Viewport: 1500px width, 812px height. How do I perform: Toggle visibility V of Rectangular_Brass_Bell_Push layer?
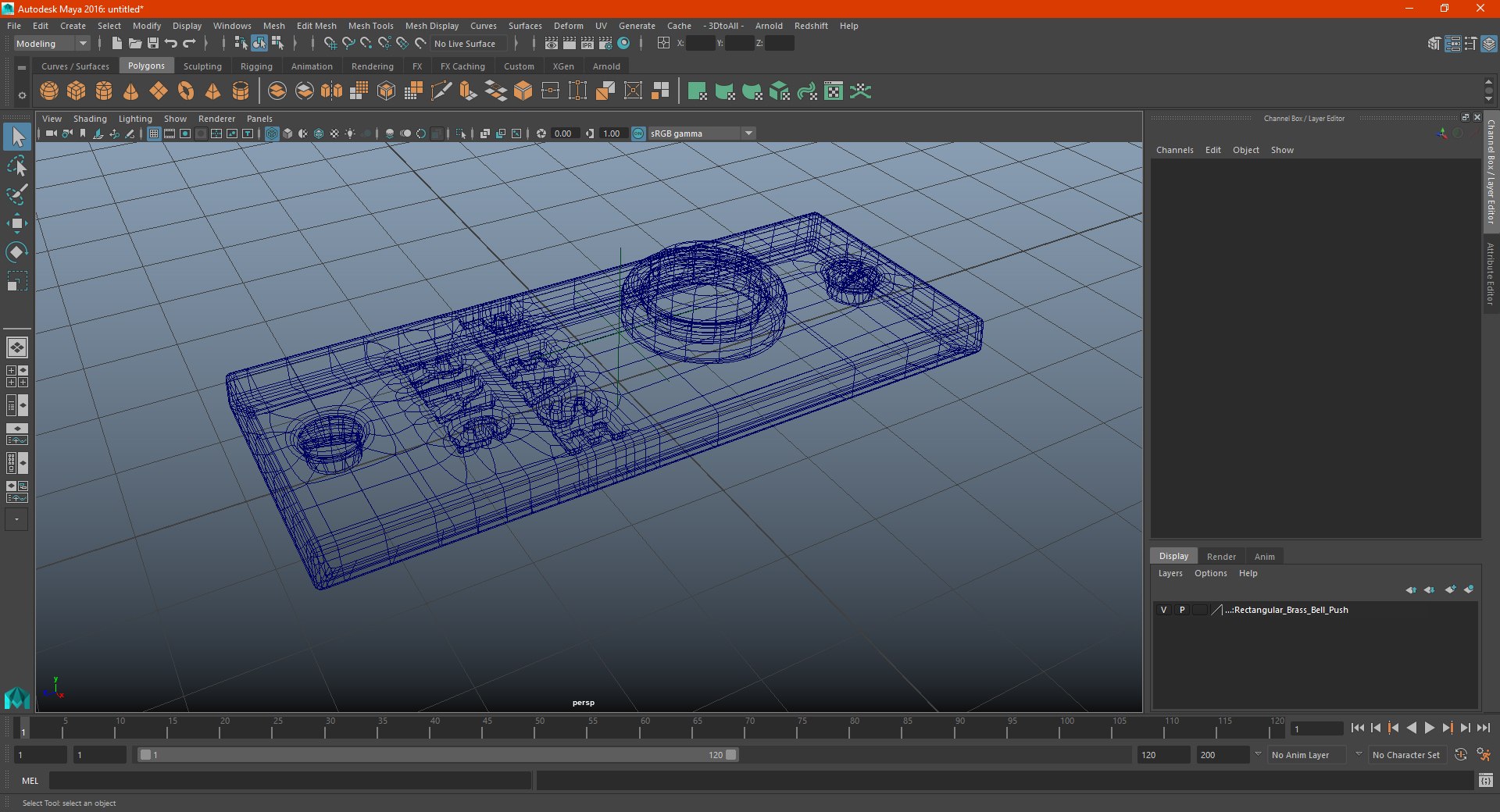(x=1164, y=610)
